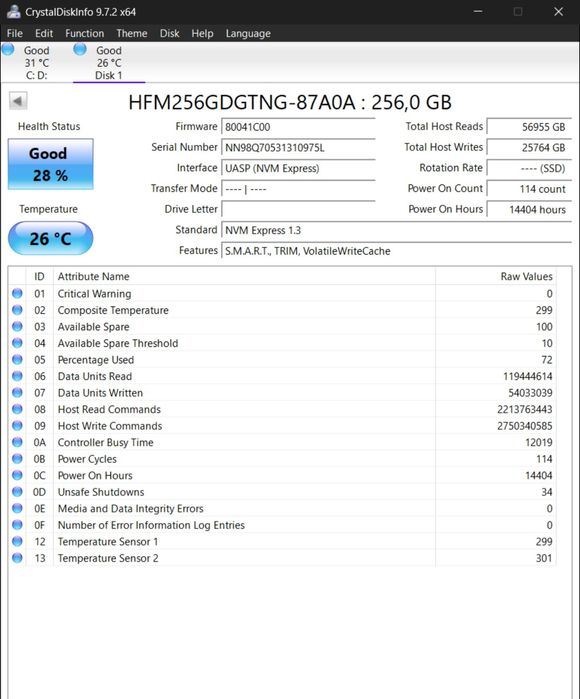The width and height of the screenshot is (580, 699).
Task: Click the blue status orb for Disk 1
Action: tap(80, 49)
